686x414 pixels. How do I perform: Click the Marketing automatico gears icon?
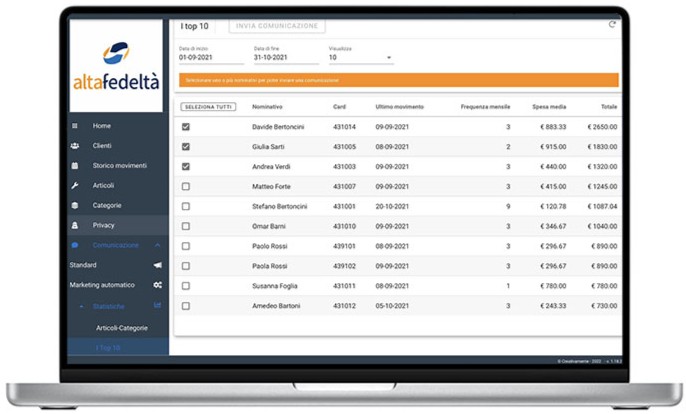[x=158, y=285]
